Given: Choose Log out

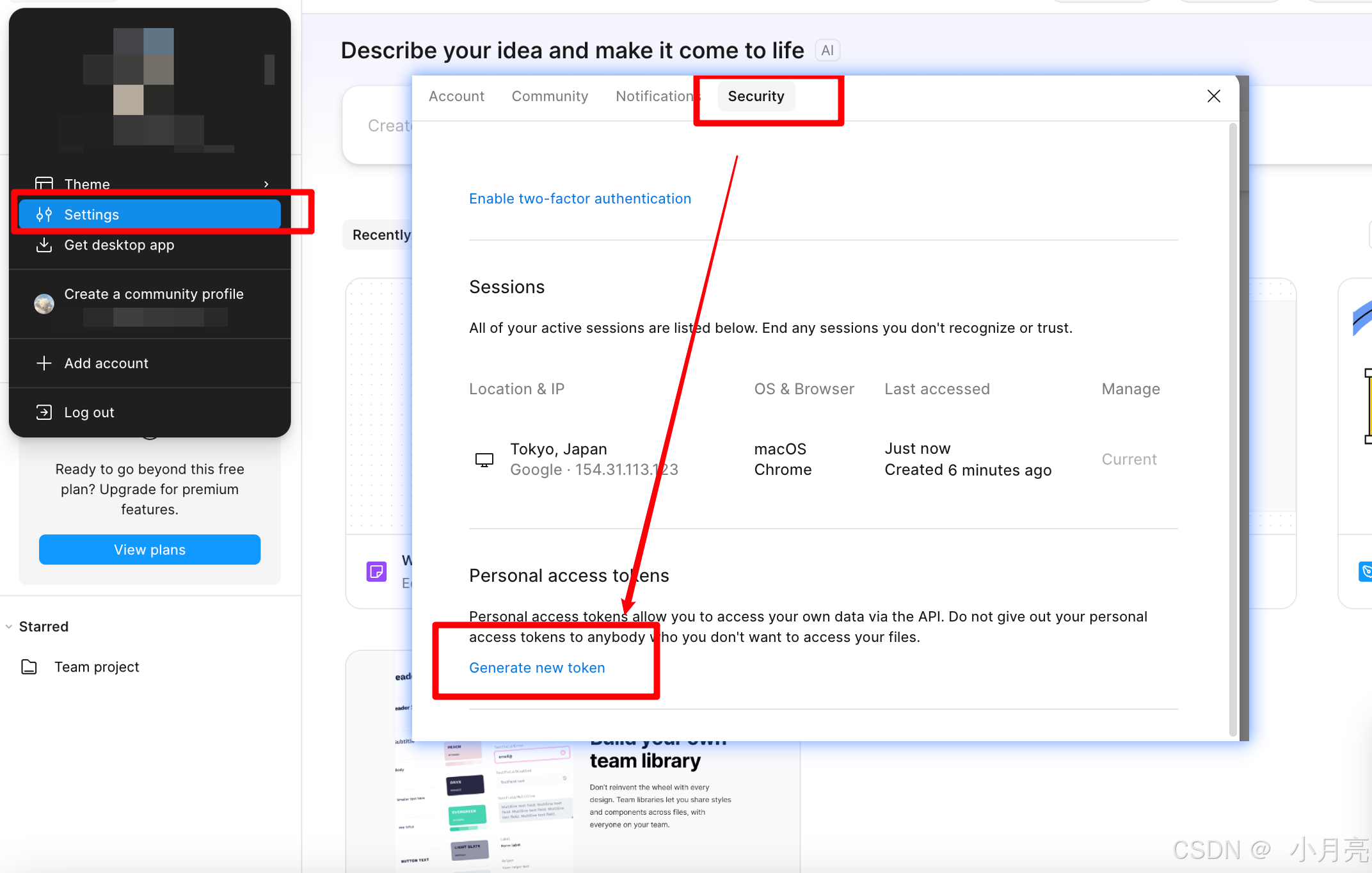Looking at the screenshot, I should click(x=150, y=412).
